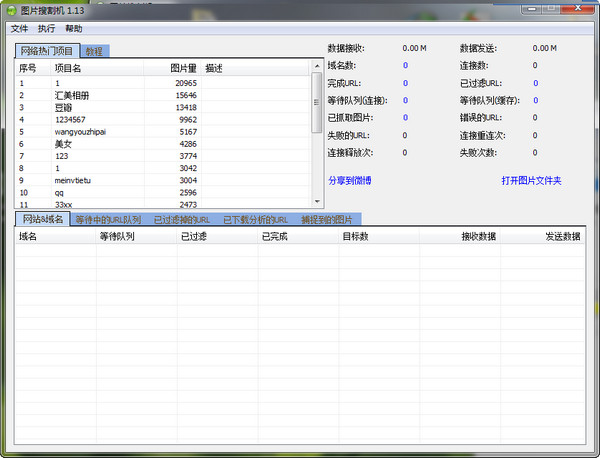Click the 打开图片文件夹 link

point(531,181)
